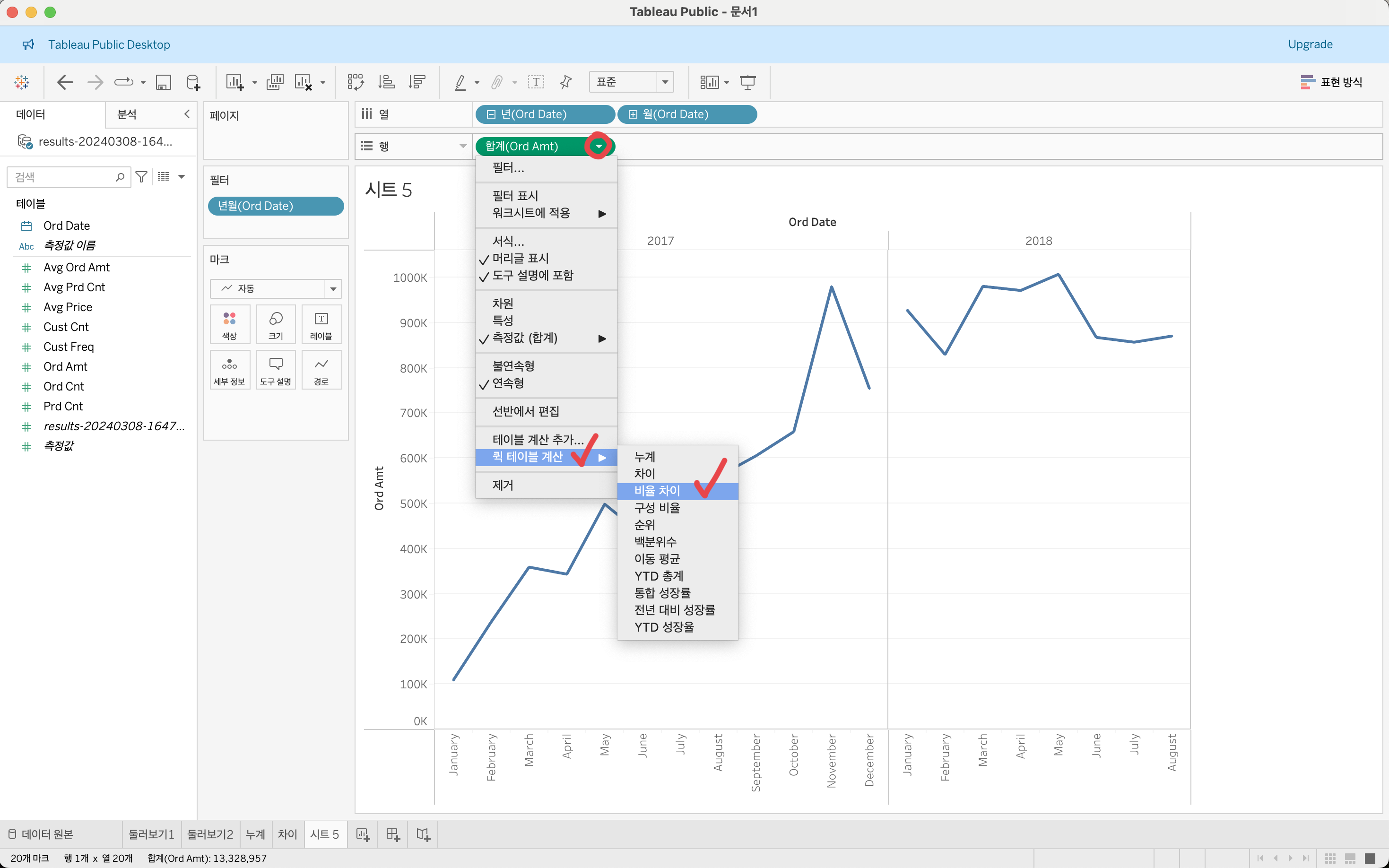Click presentation mode icon
The width and height of the screenshot is (1389, 868).
pyautogui.click(x=747, y=82)
